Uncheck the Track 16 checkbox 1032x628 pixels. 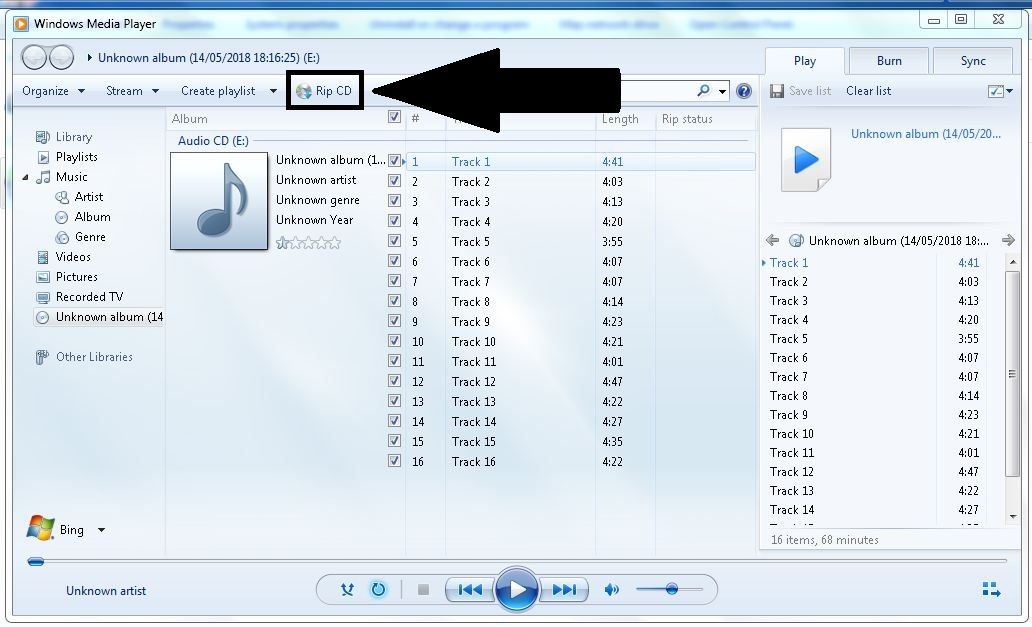click(394, 461)
